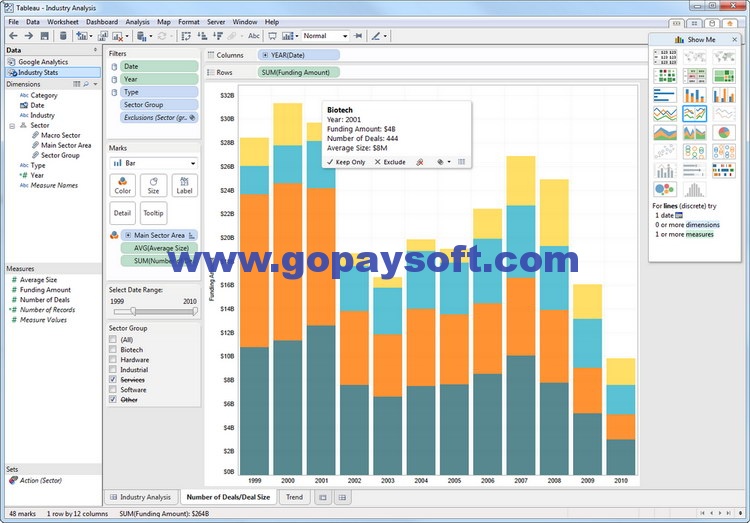
Task: Click the sort ascending icon
Action: (202, 36)
